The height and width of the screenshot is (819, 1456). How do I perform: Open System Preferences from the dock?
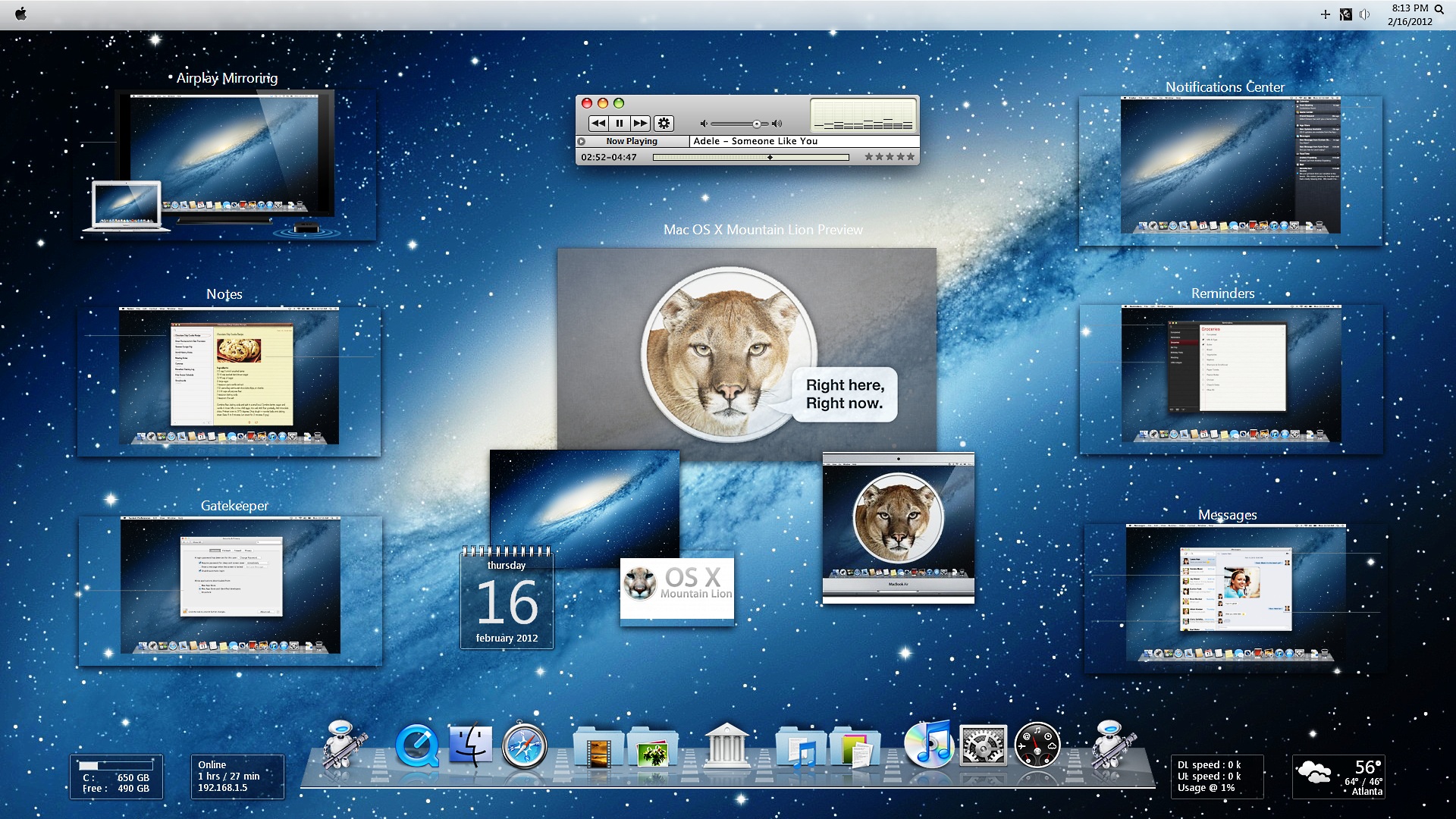983,745
